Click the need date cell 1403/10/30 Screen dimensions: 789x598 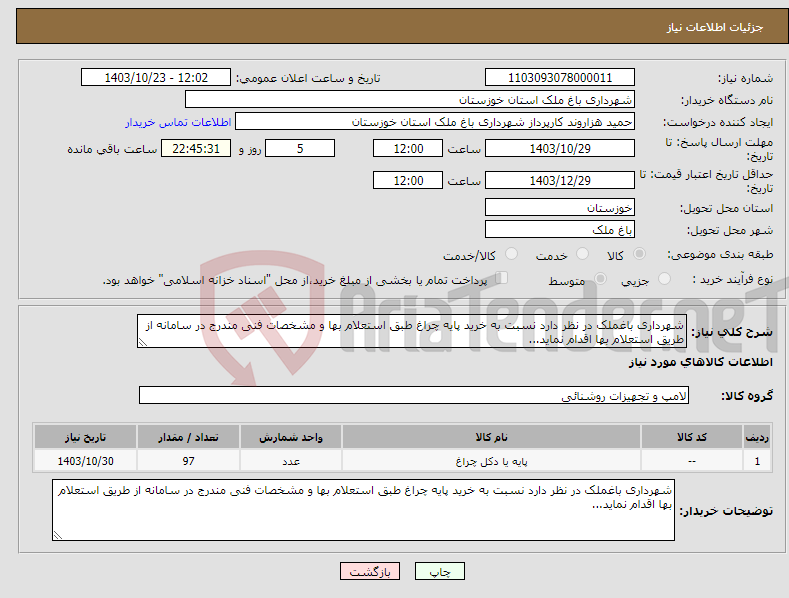click(x=85, y=461)
